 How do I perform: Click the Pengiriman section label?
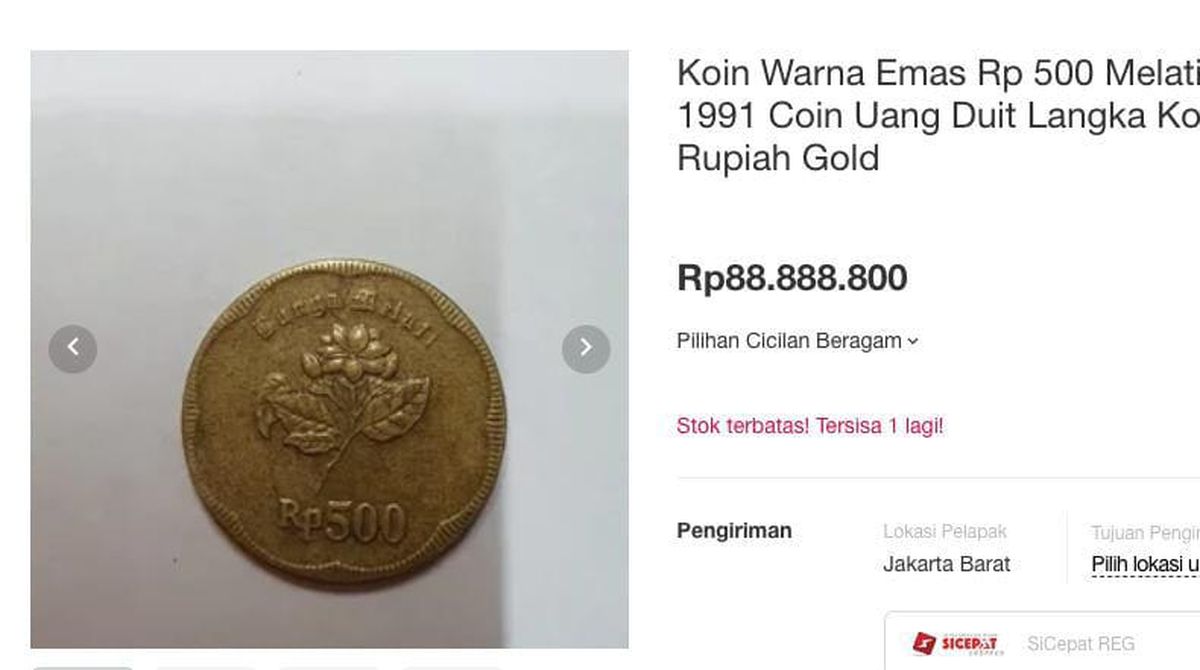pyautogui.click(x=734, y=531)
